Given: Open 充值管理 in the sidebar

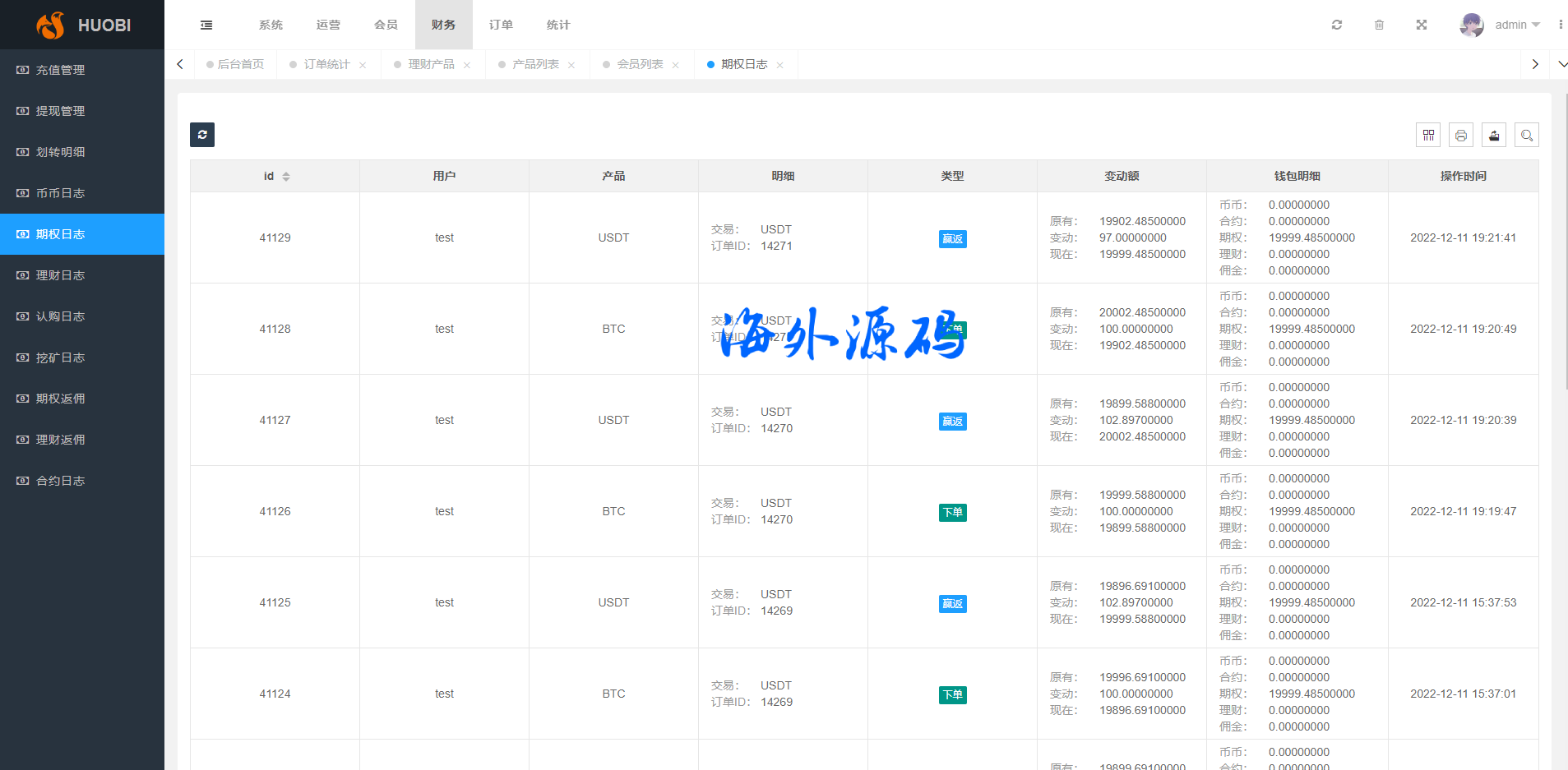Looking at the screenshot, I should [x=60, y=70].
